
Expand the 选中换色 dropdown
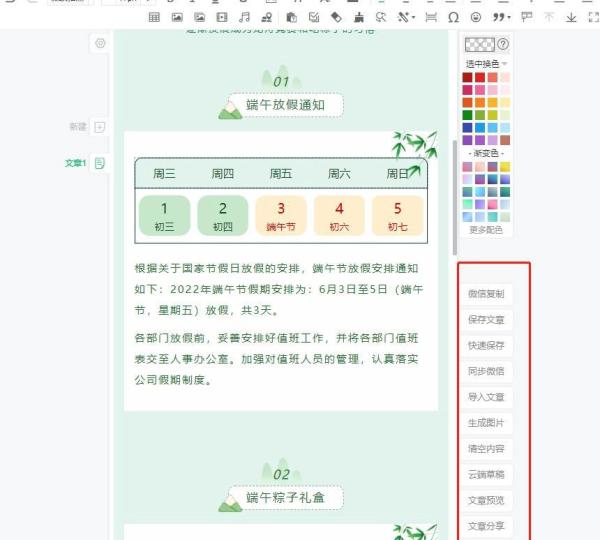click(x=487, y=63)
